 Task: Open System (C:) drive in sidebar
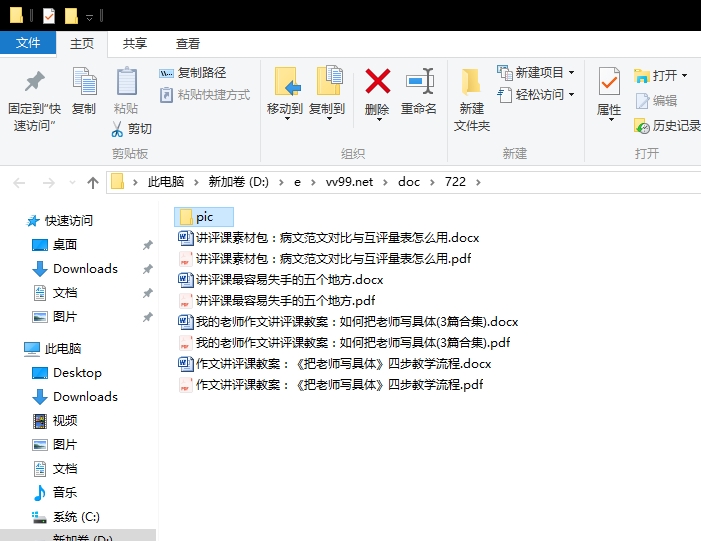(x=66, y=517)
